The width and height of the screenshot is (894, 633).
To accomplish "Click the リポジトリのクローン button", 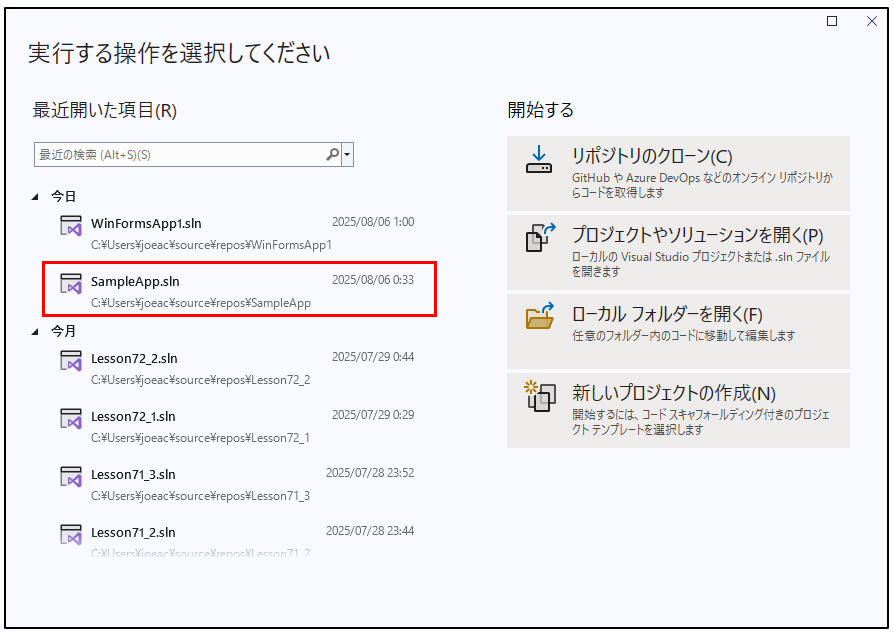I will tap(678, 171).
